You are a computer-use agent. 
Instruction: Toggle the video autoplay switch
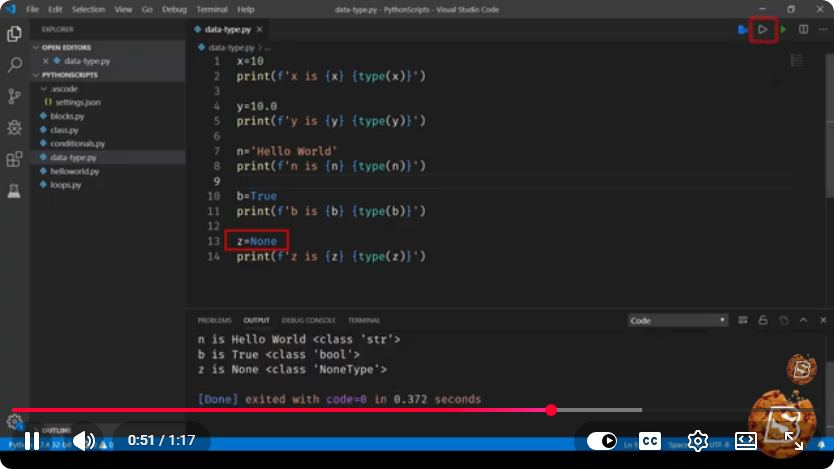[x=602, y=441]
